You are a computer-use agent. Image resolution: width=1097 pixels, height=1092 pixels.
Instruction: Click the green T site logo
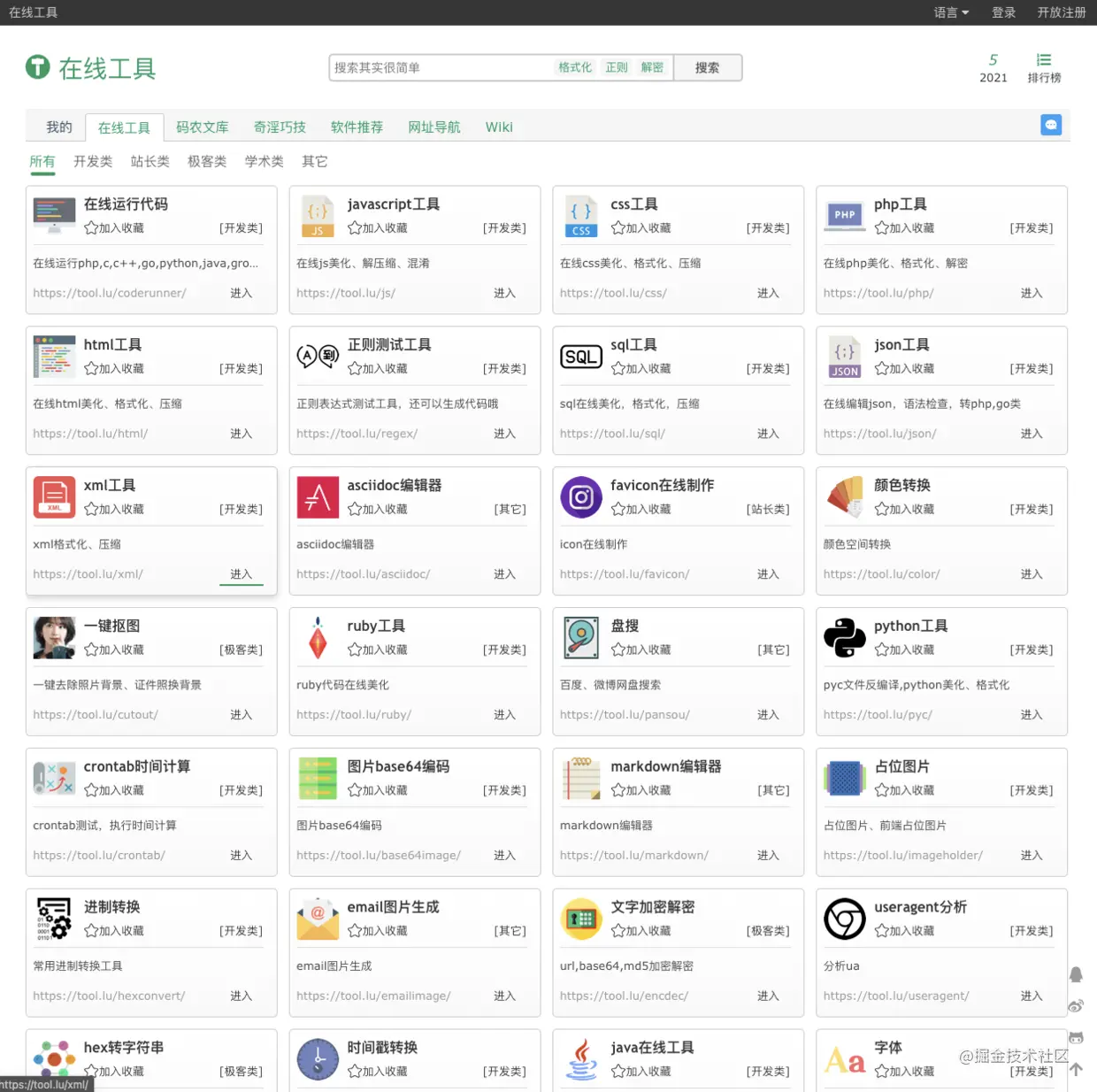(38, 66)
